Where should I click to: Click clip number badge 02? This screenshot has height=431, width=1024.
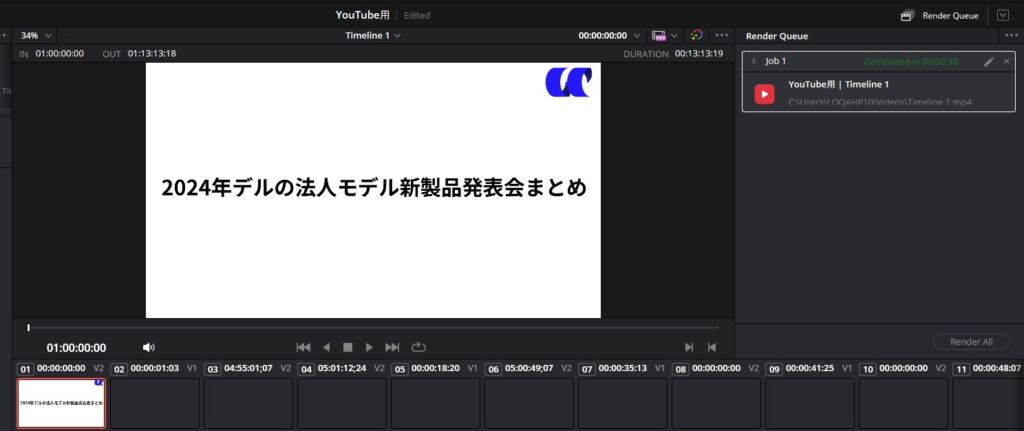[x=119, y=369]
